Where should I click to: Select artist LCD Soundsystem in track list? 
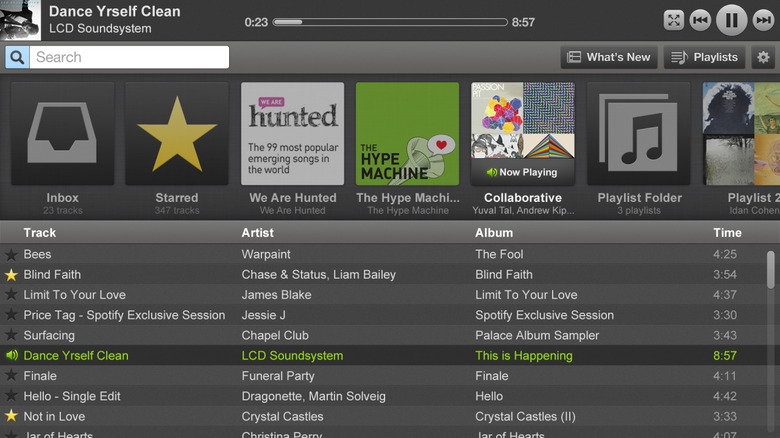292,356
